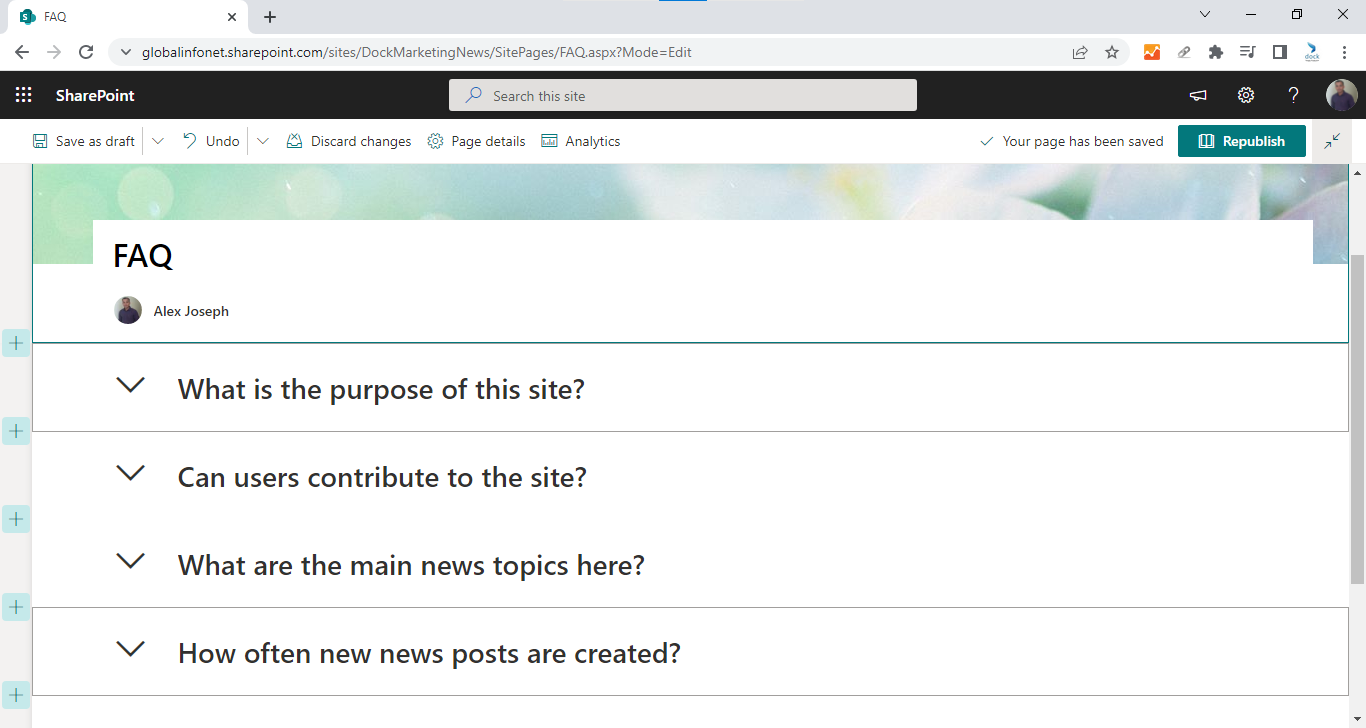Open a new browser tab
1366x728 pixels.
click(269, 16)
